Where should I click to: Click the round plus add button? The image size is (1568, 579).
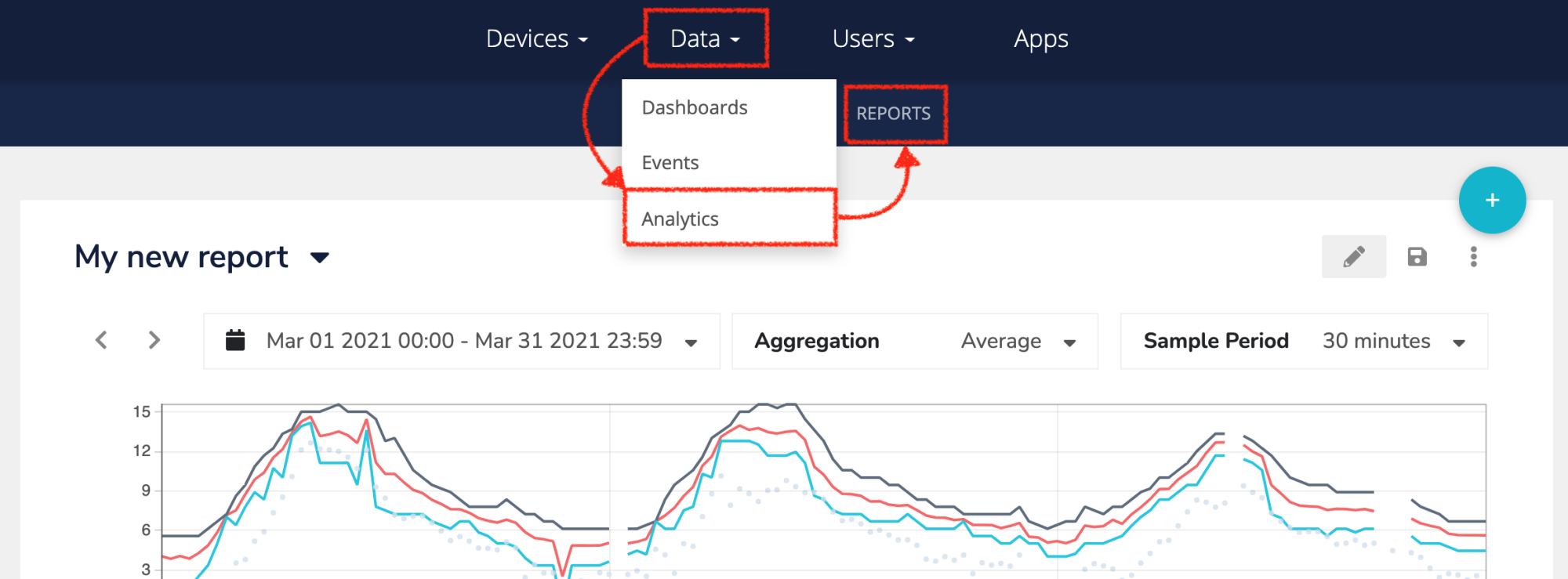1492,201
